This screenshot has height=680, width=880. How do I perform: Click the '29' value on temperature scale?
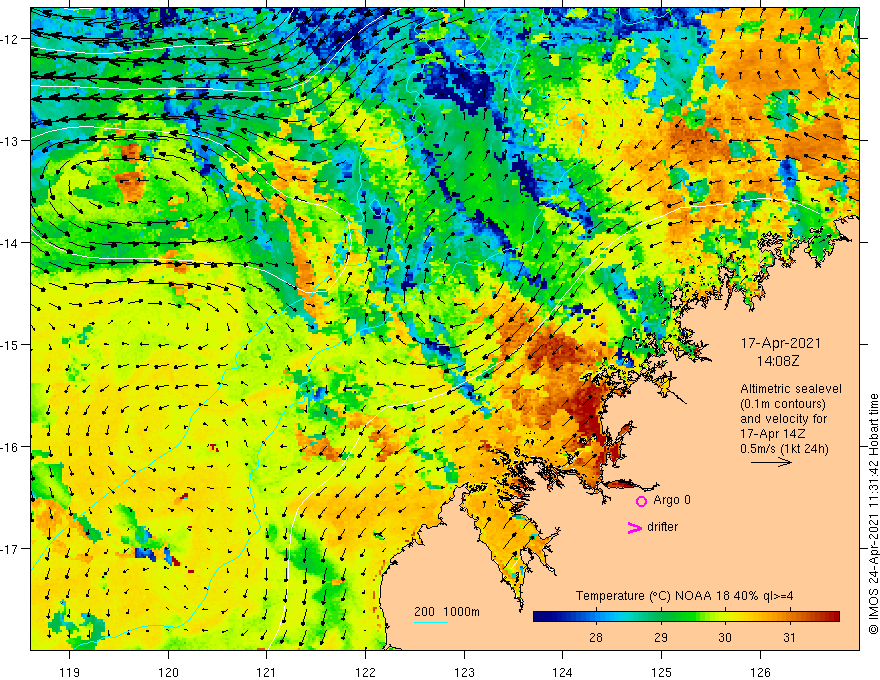(x=661, y=637)
